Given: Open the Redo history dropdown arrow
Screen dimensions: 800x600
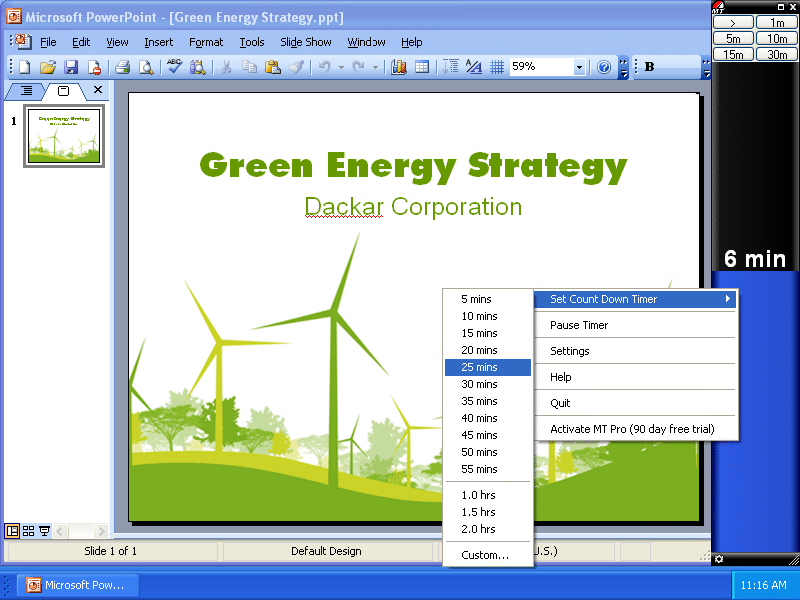Looking at the screenshot, I should (x=375, y=67).
